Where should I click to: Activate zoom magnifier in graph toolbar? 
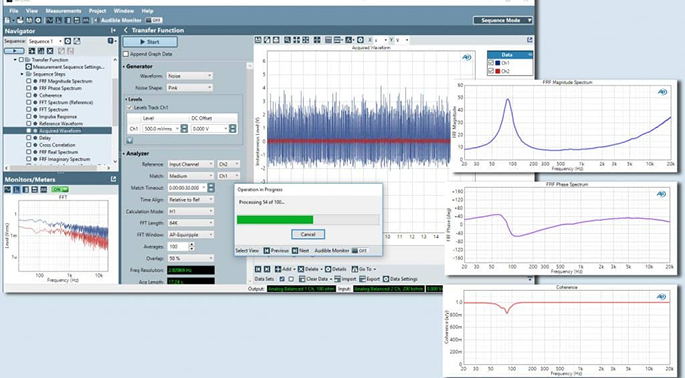[x=287, y=40]
